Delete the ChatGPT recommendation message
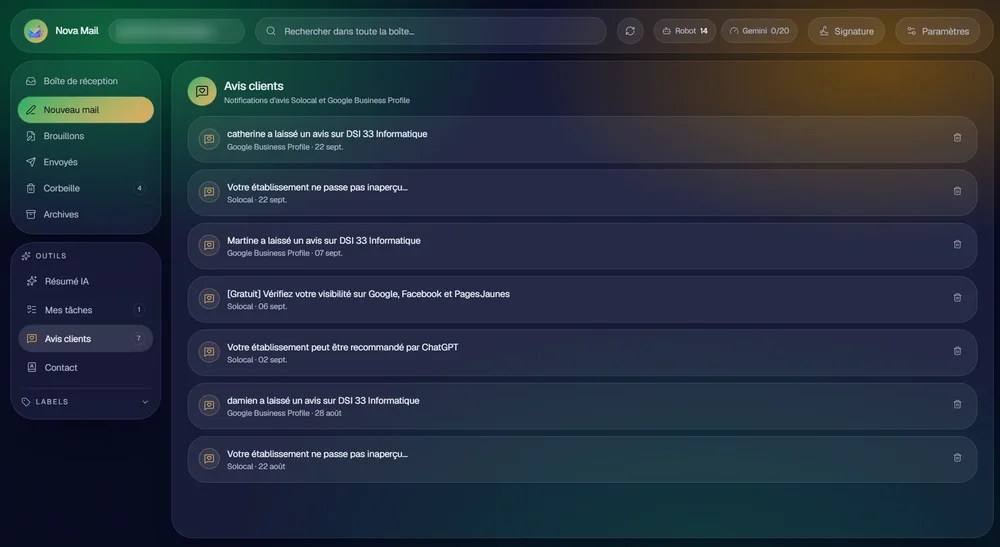 click(x=957, y=351)
